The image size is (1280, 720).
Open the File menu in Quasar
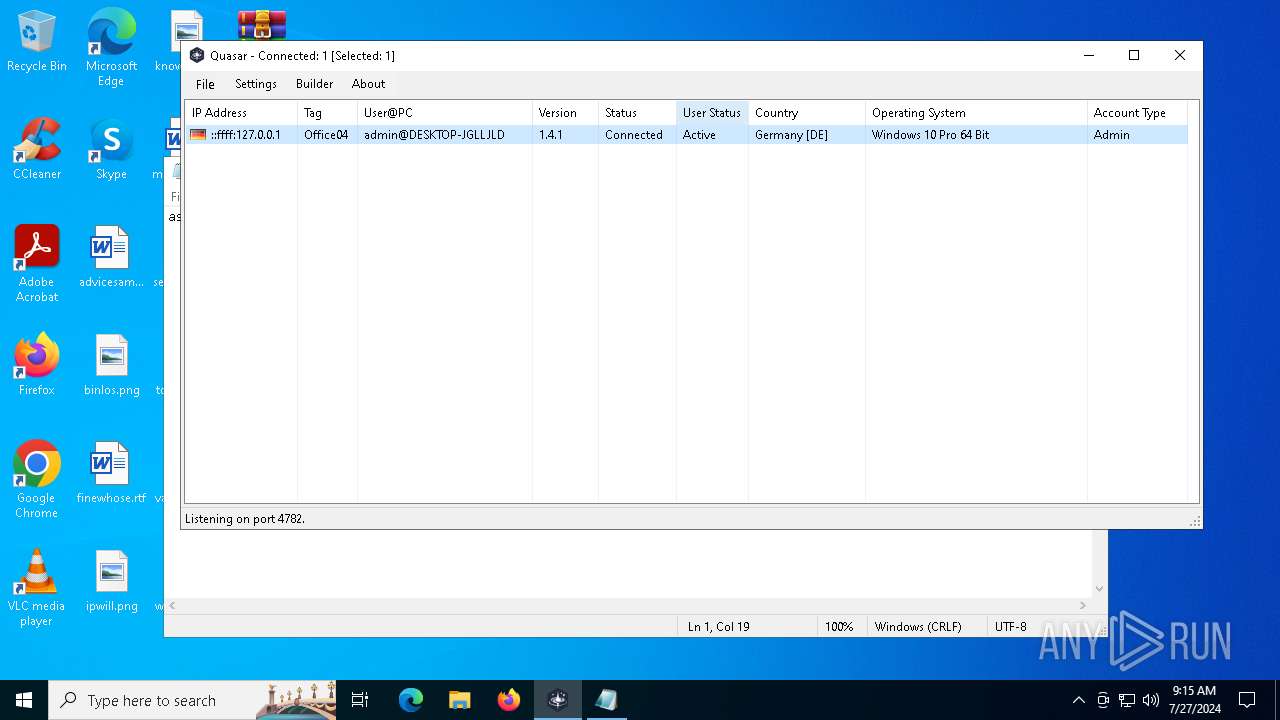[x=205, y=84]
